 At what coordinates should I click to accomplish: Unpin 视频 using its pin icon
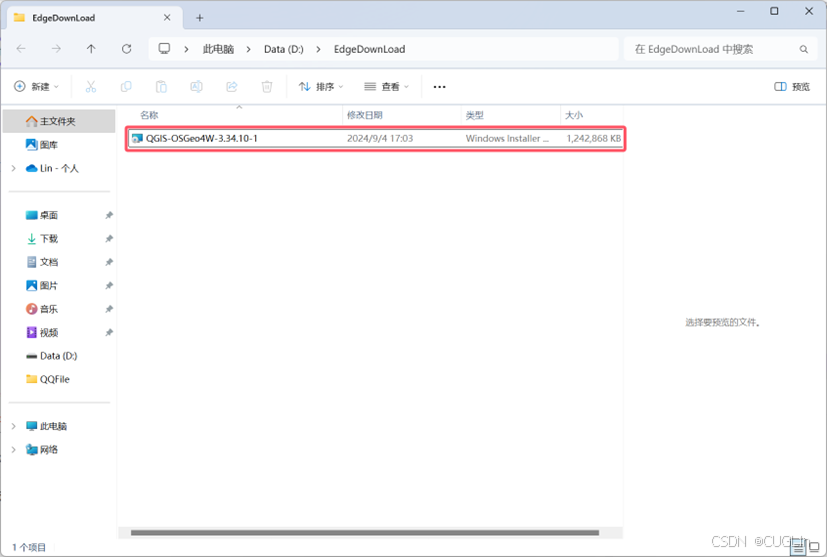(109, 332)
